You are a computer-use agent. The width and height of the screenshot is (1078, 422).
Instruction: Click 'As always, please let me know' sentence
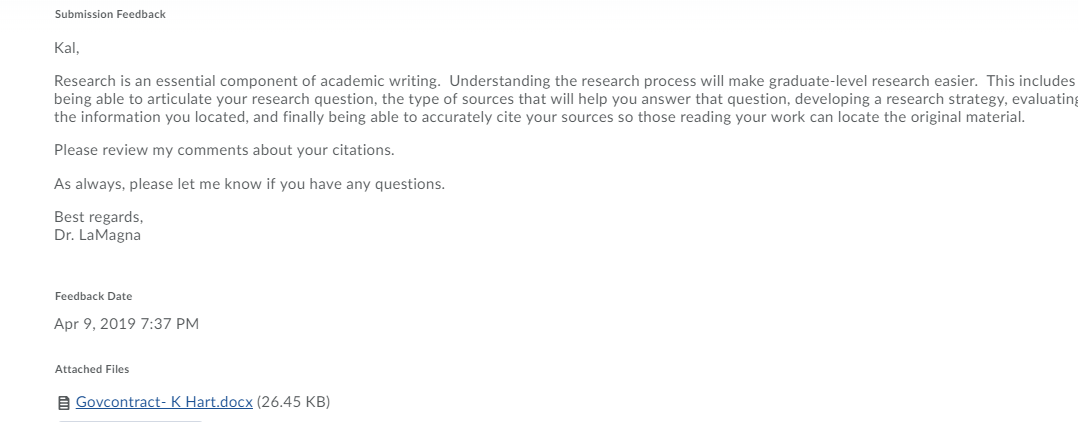[x=250, y=184]
